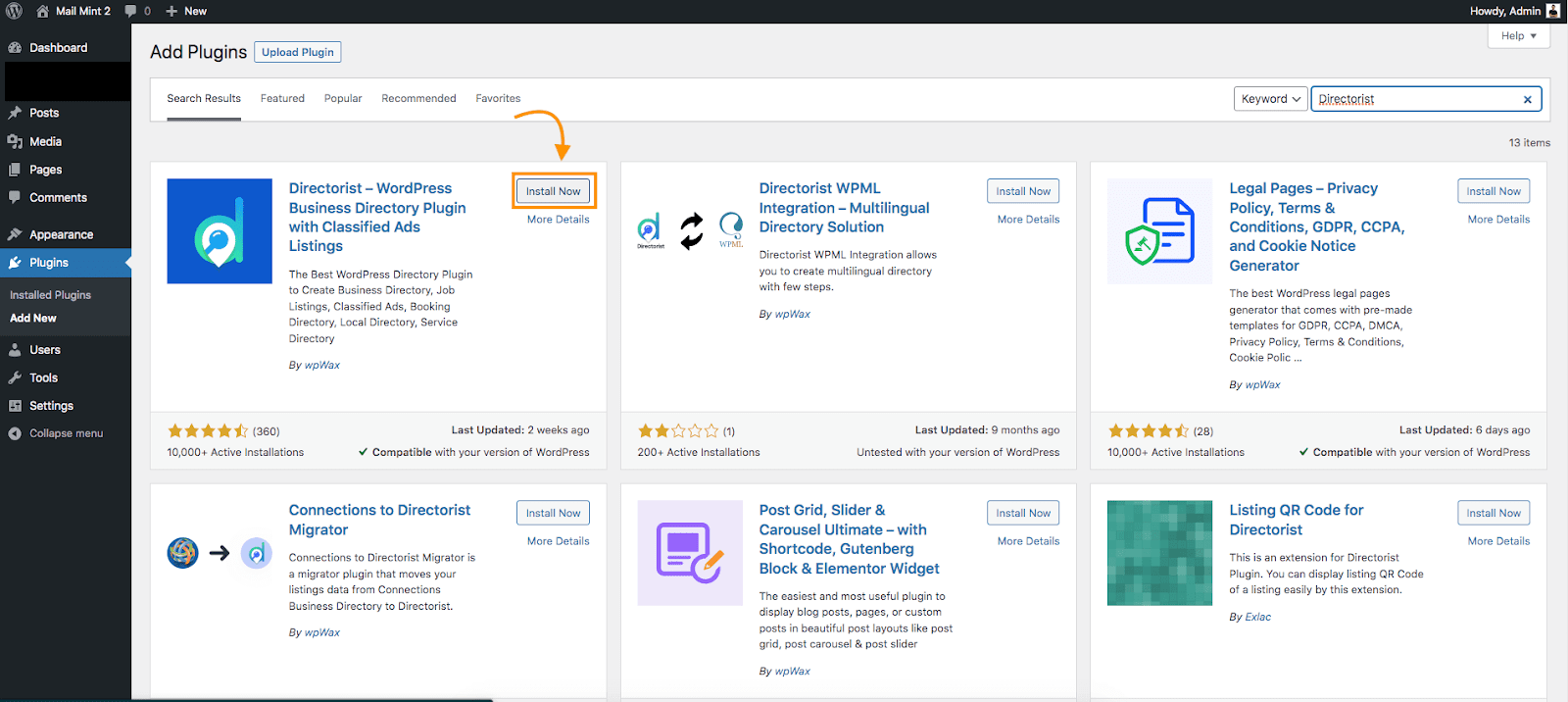Click the Directorist WPML two-star rating
The image size is (1568, 702).
678,430
